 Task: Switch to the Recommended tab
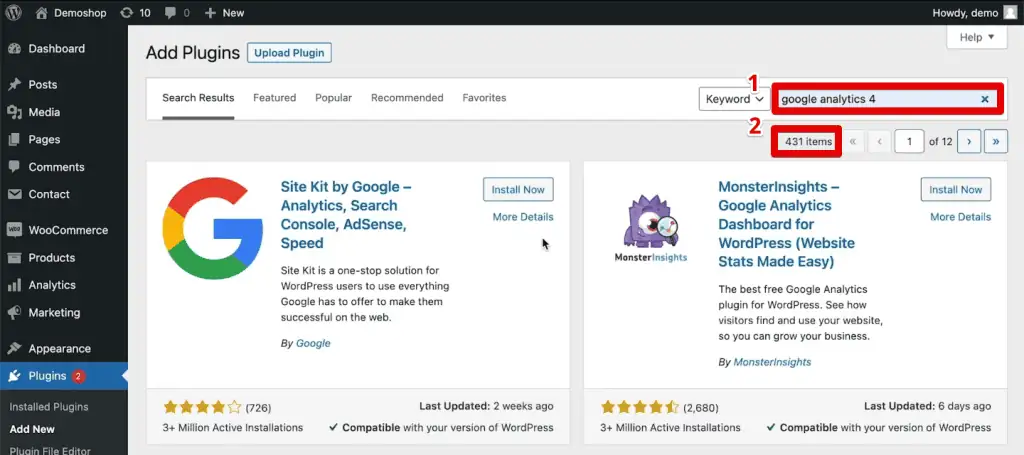coord(407,98)
